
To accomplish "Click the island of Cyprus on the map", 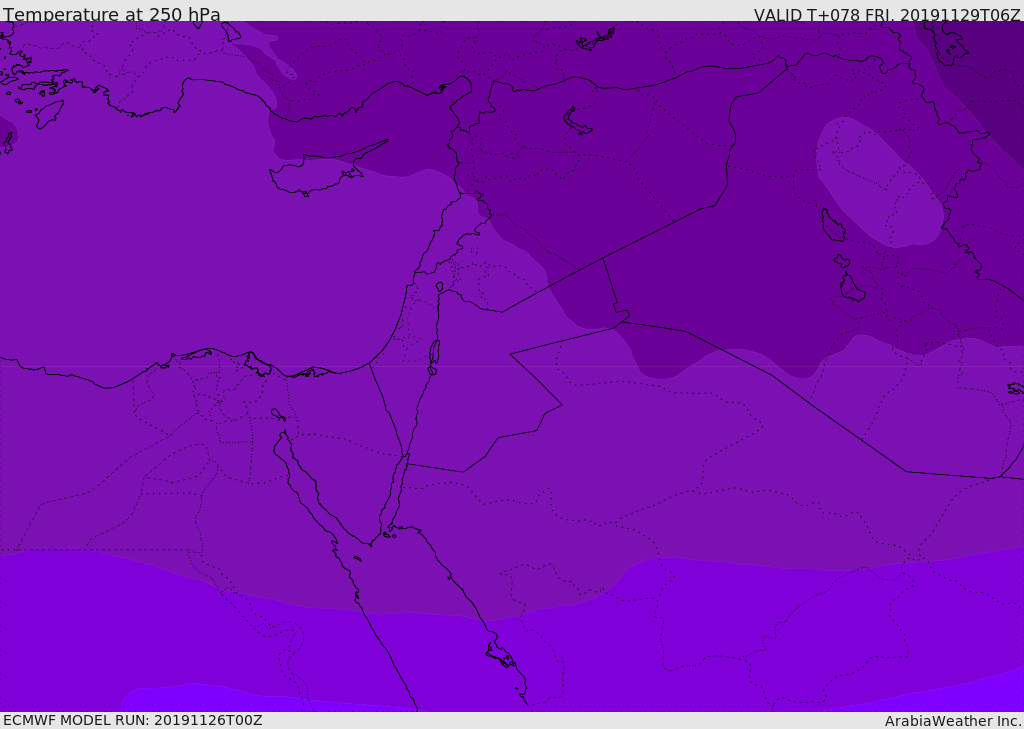I will click(320, 172).
